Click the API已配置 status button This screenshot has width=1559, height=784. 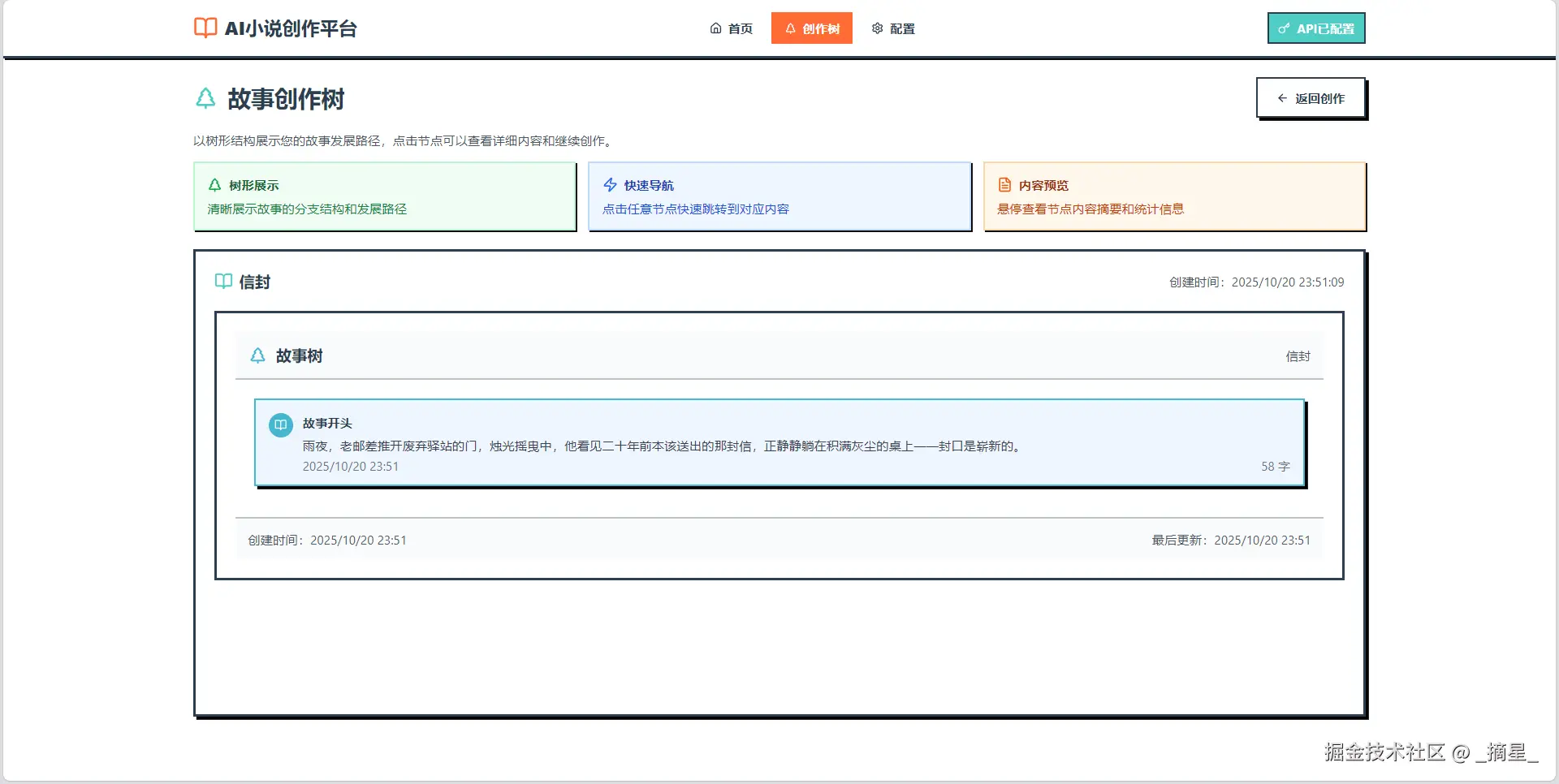(1316, 28)
